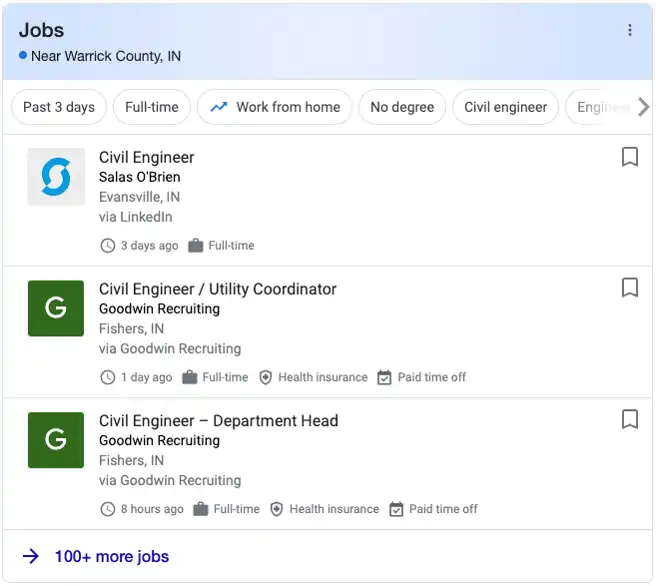
Task: Open the Civil Engineer – Department Head listing title
Action: tap(218, 421)
